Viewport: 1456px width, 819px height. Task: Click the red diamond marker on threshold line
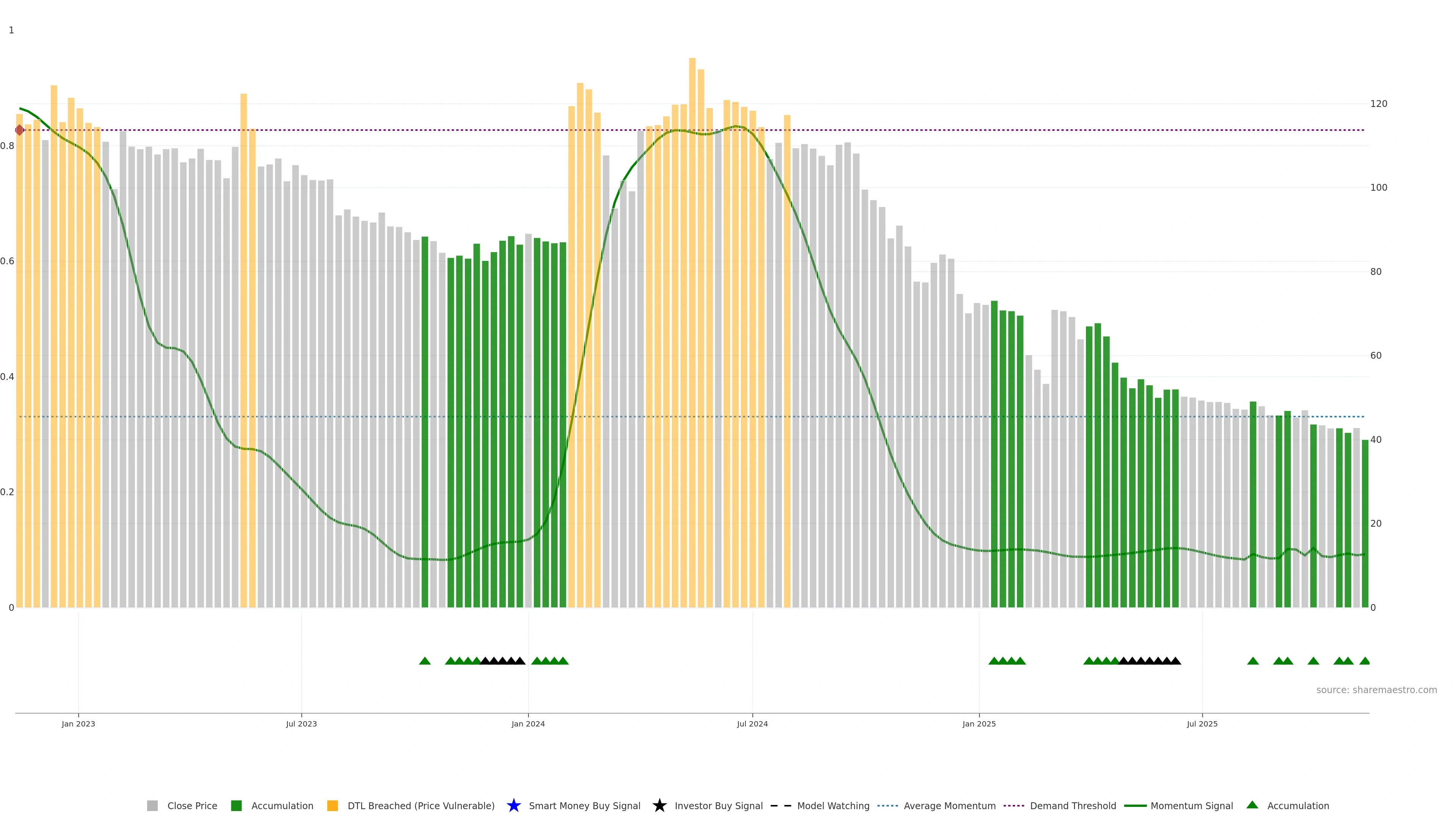20,130
